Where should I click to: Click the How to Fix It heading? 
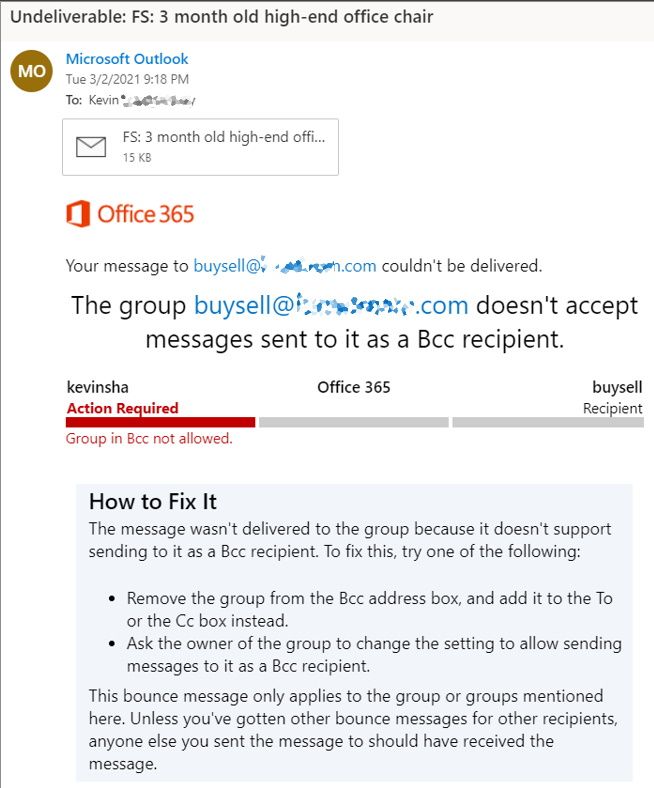click(153, 502)
